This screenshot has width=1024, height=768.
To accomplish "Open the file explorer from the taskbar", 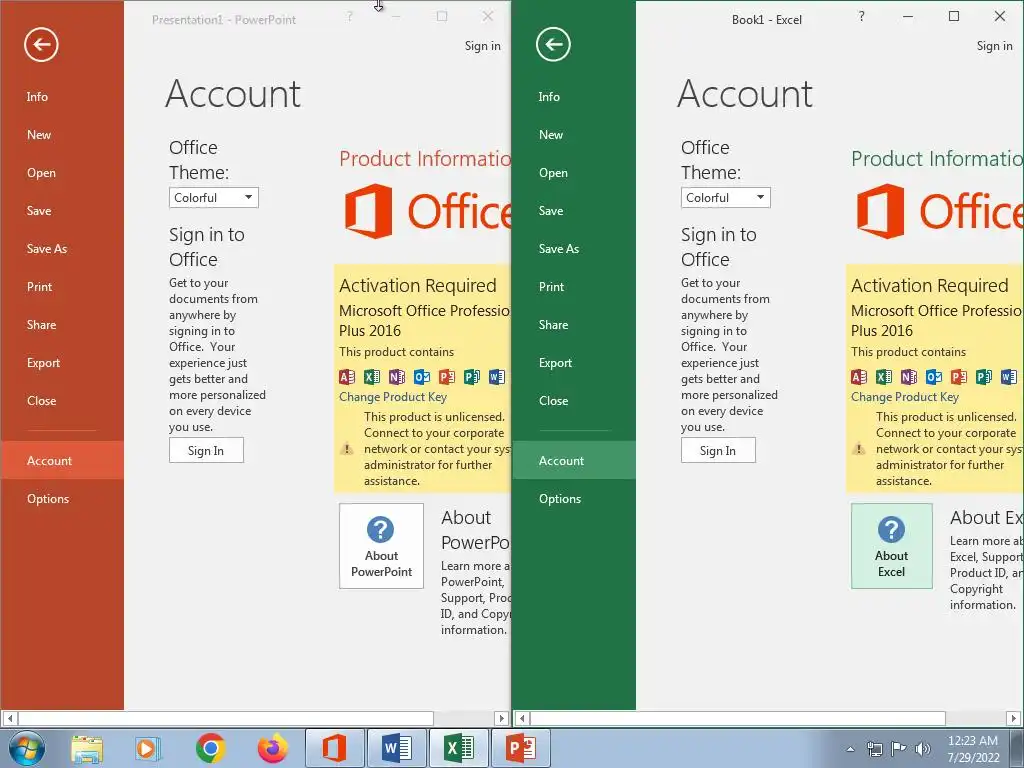I will click(x=86, y=748).
